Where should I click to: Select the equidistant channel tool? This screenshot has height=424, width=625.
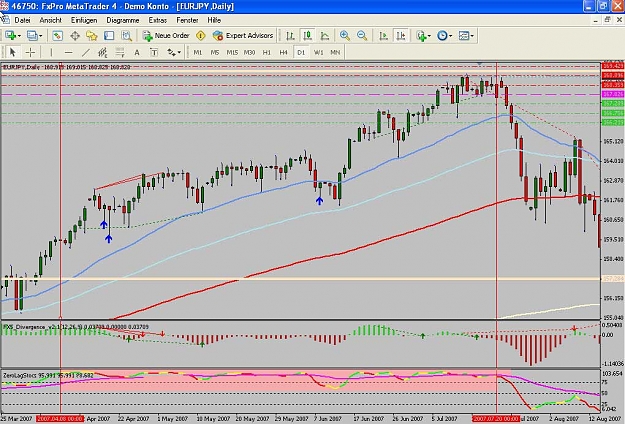coord(103,52)
